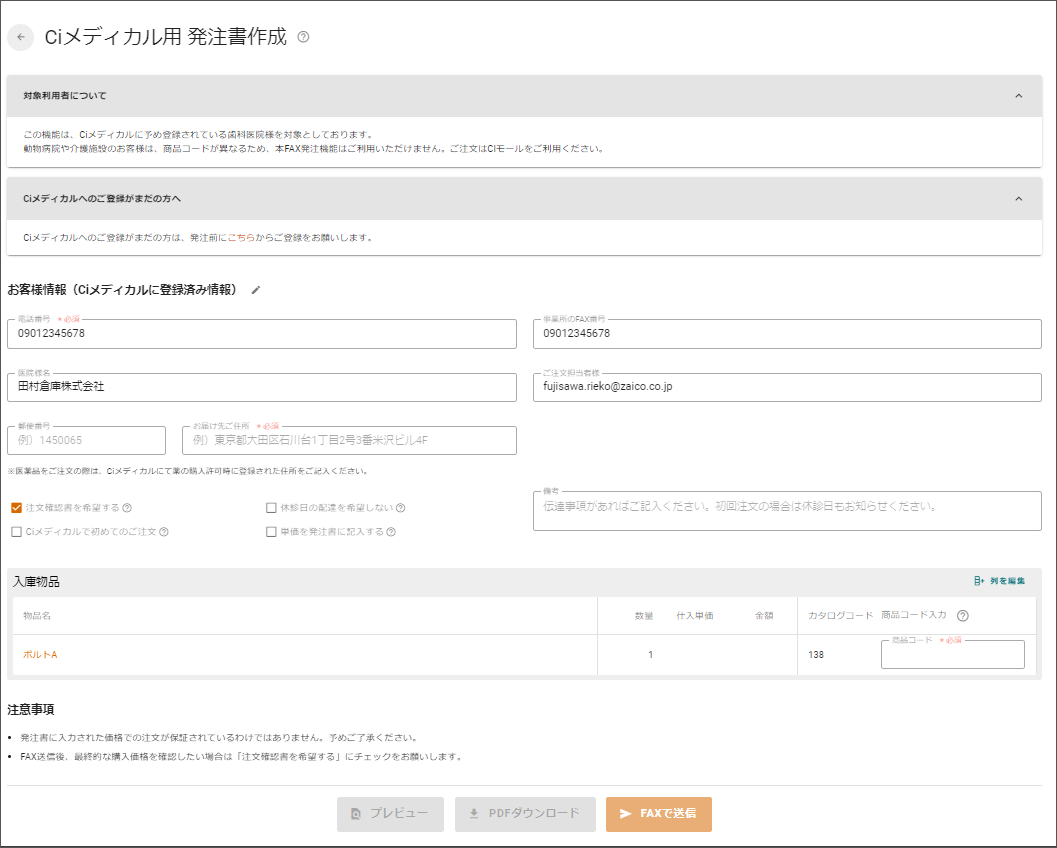Viewport: 1057px width, 848px height.
Task: Click the 物品名 column header
Action: click(x=37, y=615)
